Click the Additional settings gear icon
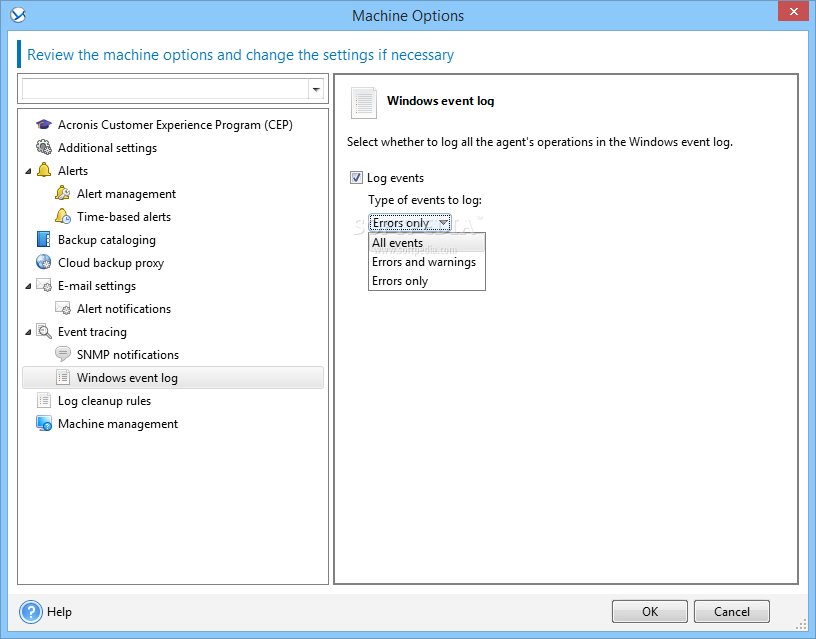Image resolution: width=816 pixels, height=639 pixels. click(44, 148)
